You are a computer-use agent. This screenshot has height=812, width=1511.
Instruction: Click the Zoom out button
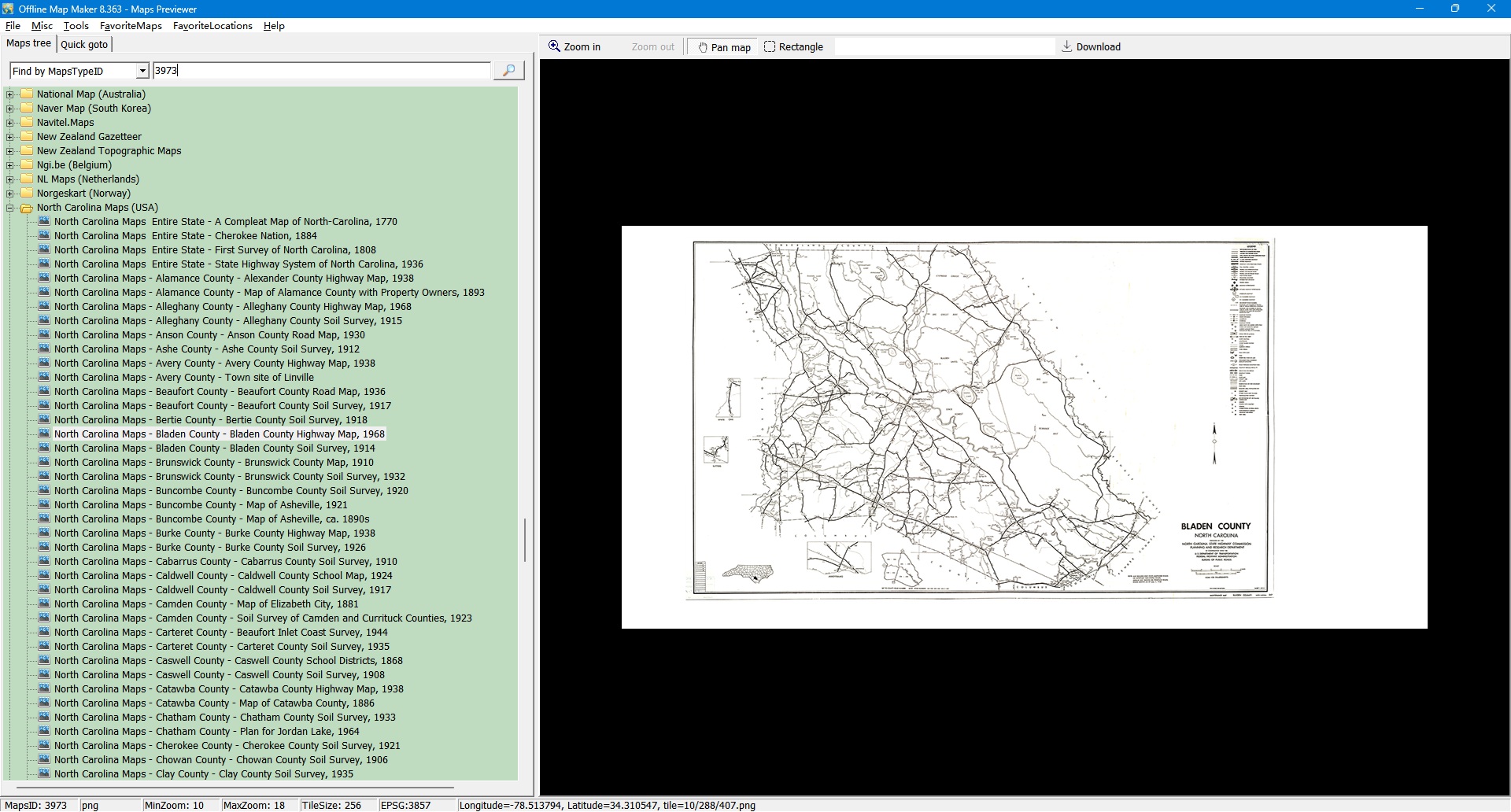click(652, 47)
